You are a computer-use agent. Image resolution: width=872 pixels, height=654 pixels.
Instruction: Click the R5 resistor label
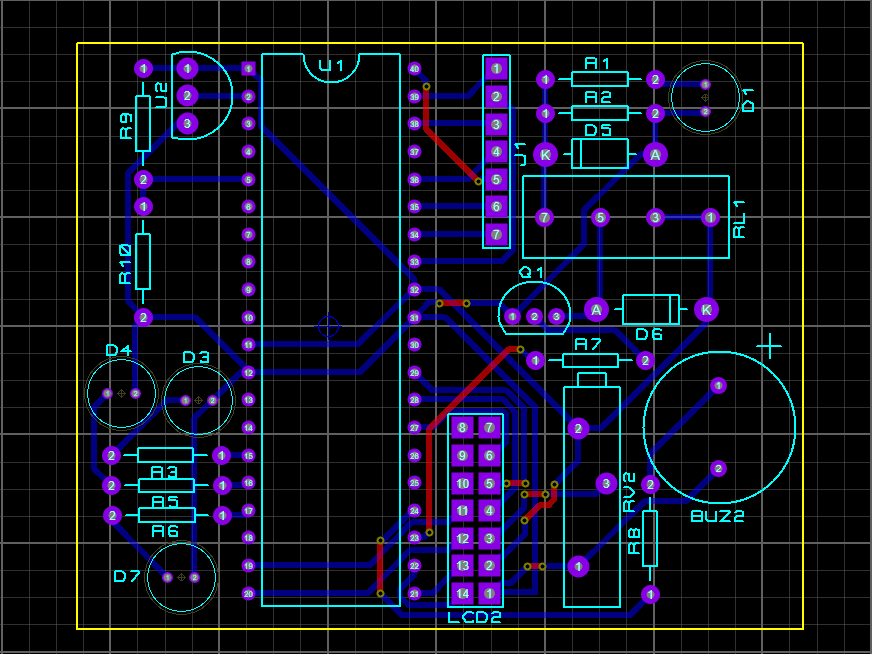pos(165,502)
